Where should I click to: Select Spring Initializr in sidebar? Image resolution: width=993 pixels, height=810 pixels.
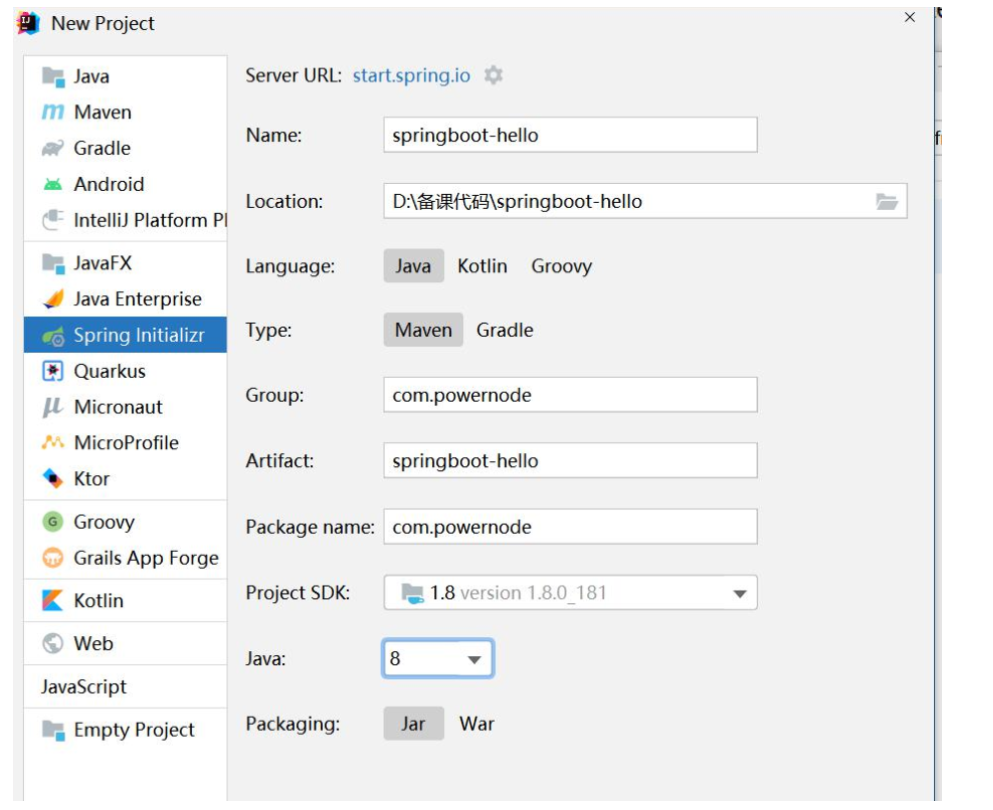(125, 335)
